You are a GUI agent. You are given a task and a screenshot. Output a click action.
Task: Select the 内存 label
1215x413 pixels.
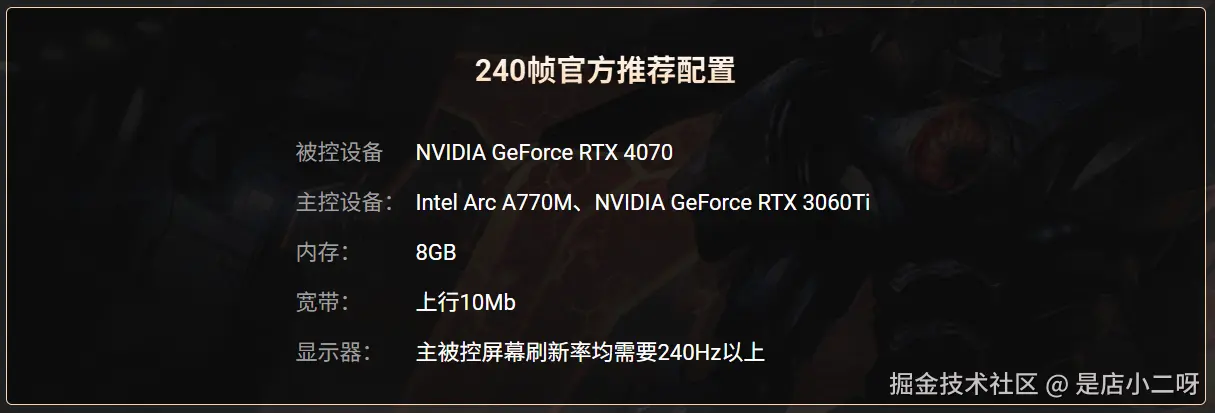pos(321,253)
